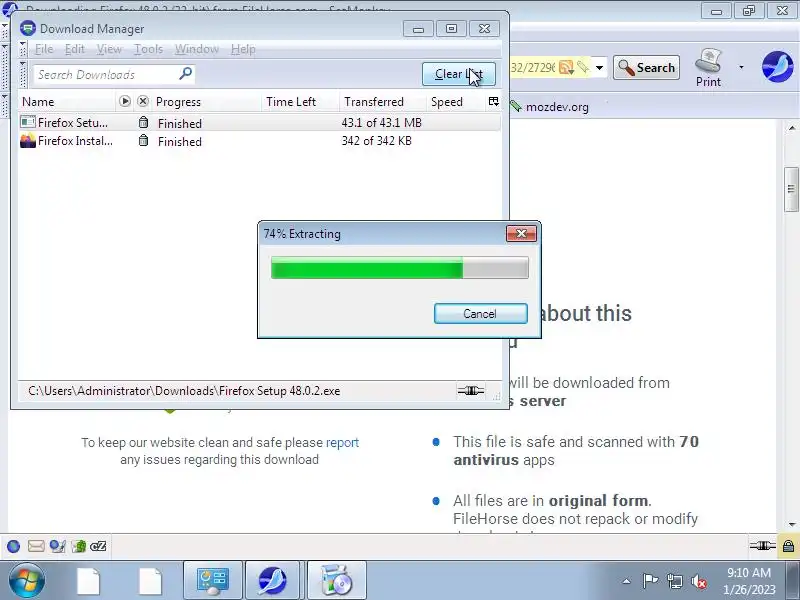Open the Tools menu in Download Manager
800x600 pixels.
(x=148, y=49)
